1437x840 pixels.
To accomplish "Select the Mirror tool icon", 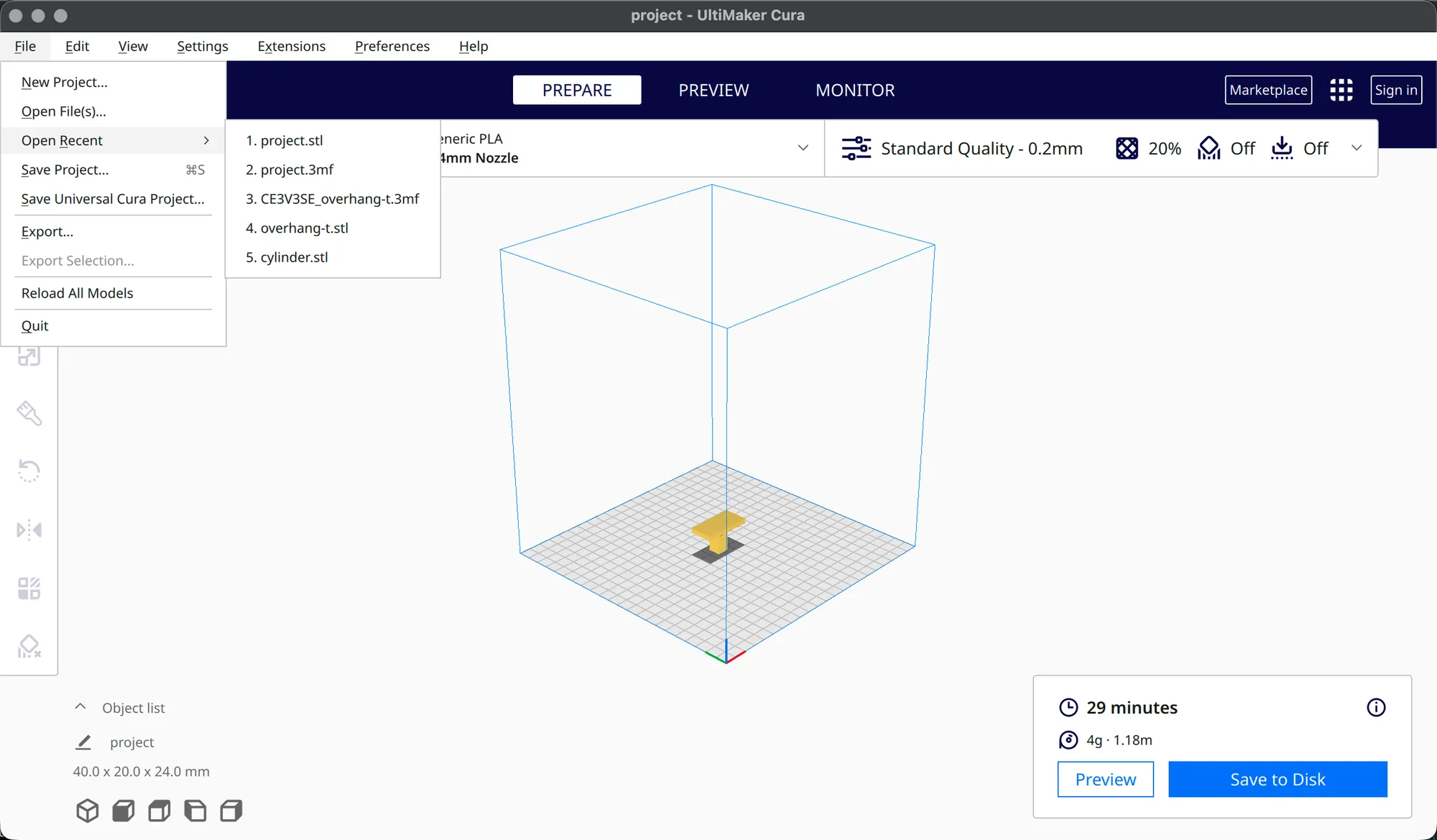I will [29, 530].
